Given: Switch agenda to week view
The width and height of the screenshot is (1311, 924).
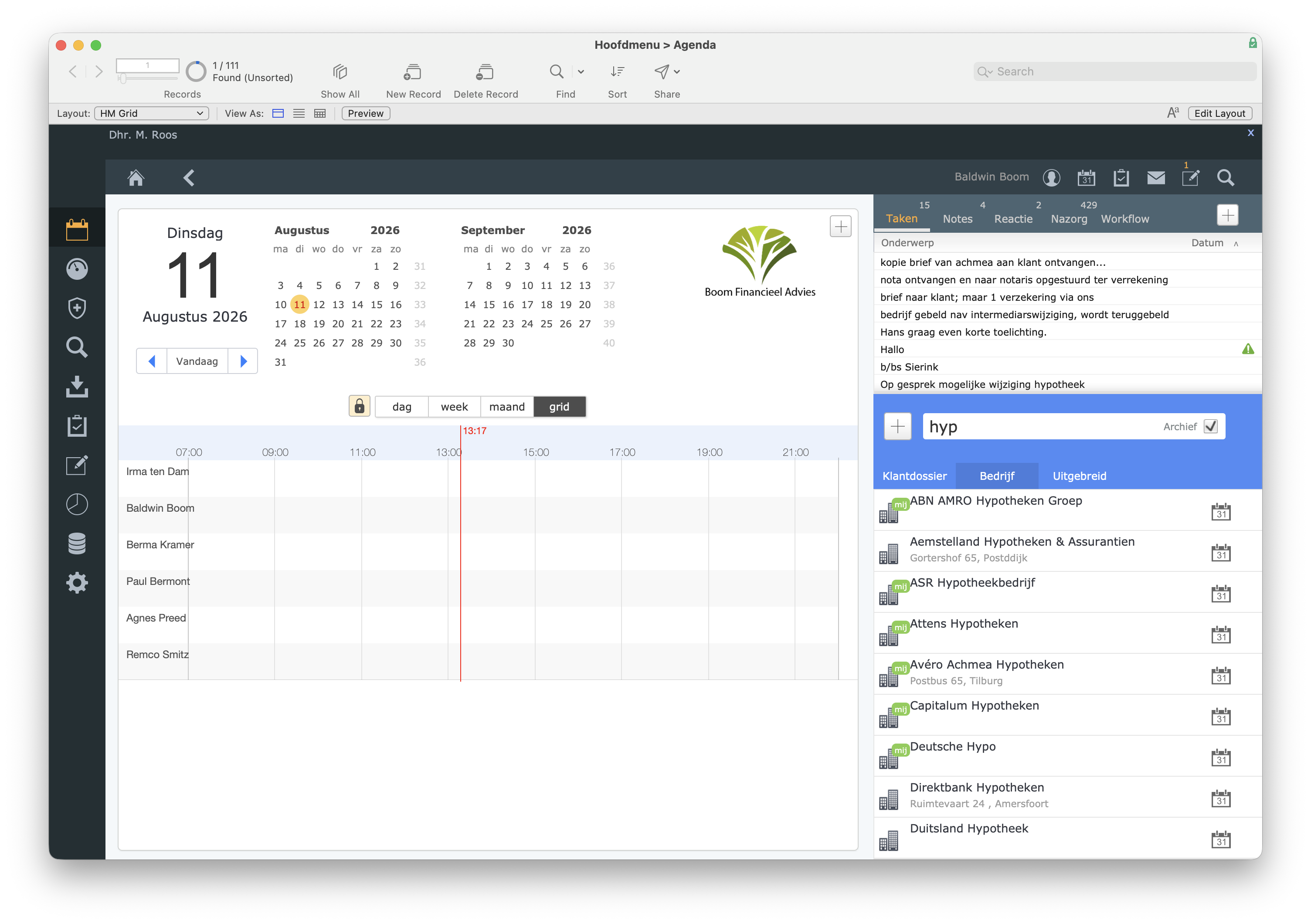Looking at the screenshot, I should point(454,407).
